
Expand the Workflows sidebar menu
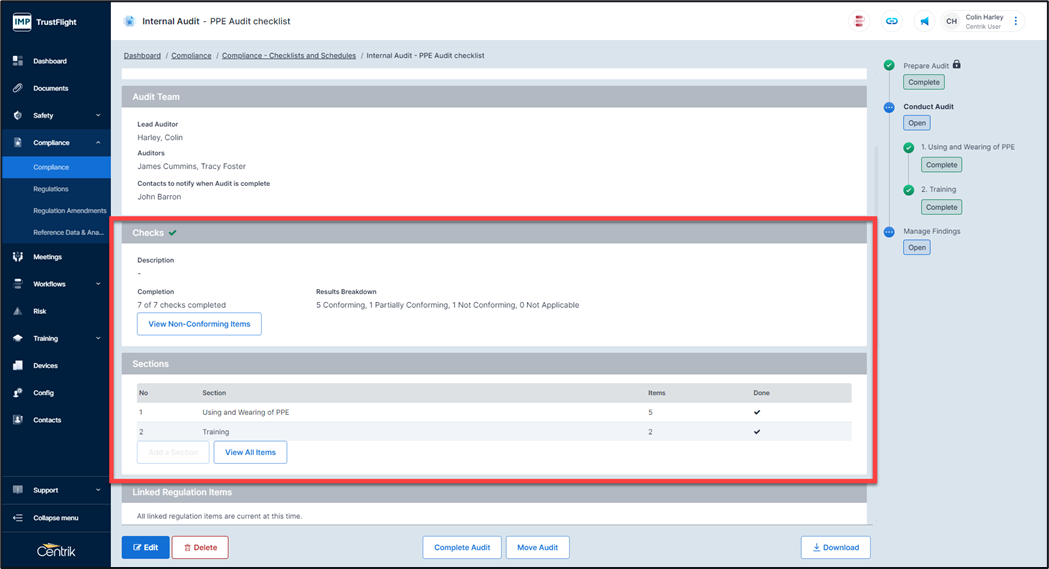[98, 284]
